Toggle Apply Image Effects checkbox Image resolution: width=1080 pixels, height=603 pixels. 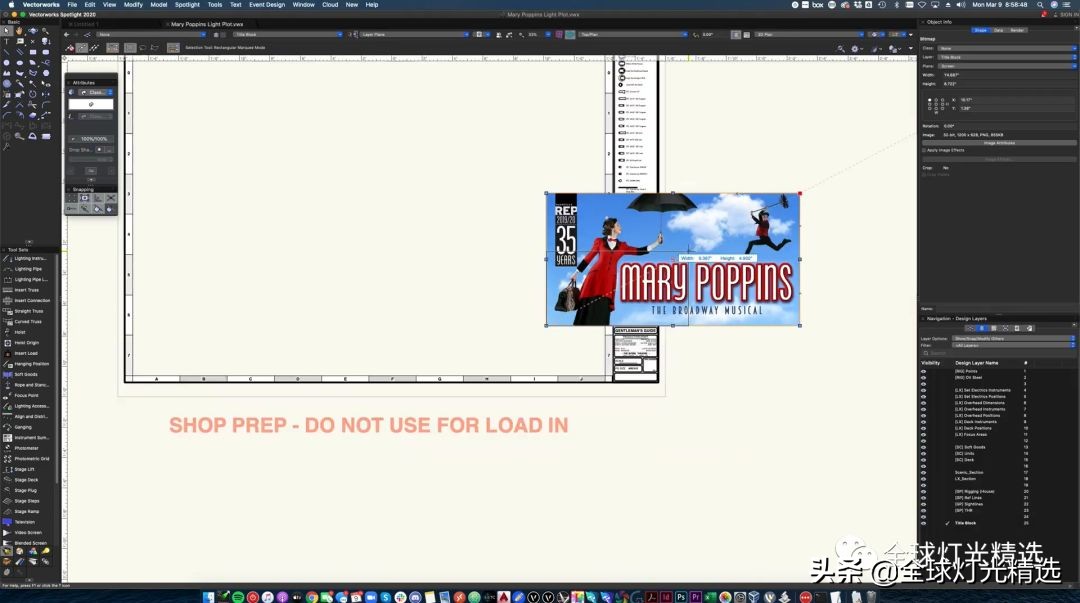click(924, 150)
